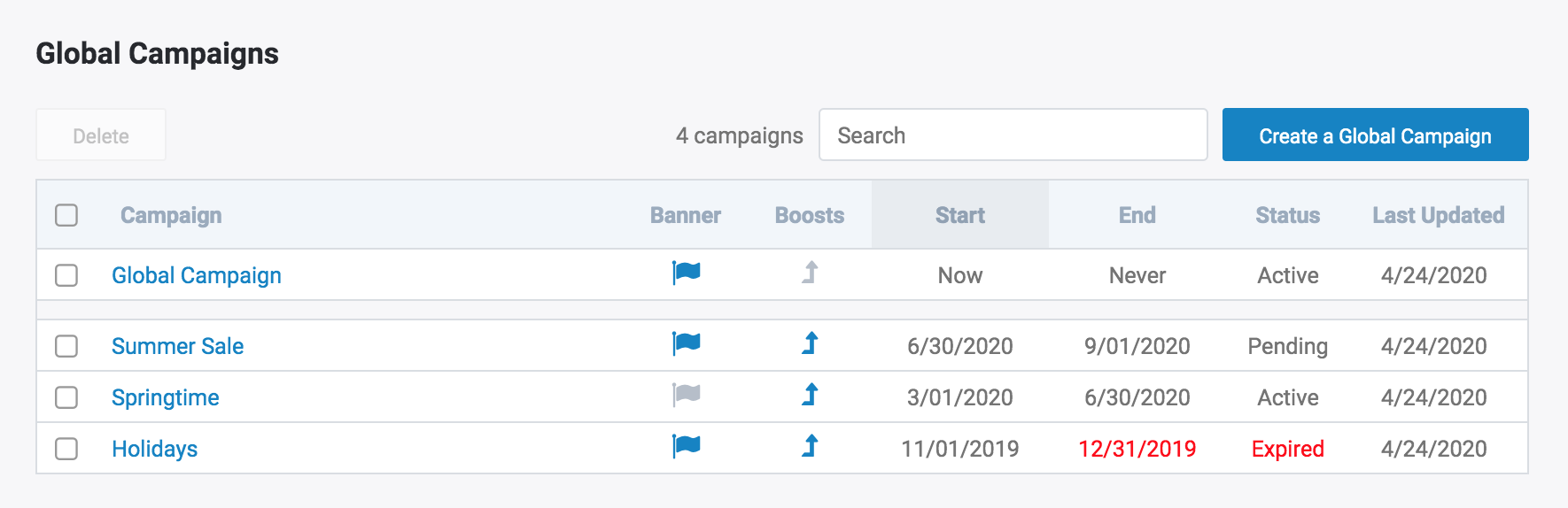The image size is (1568, 508).
Task: Click the boost arrow icon for Springtime
Action: pos(810,395)
